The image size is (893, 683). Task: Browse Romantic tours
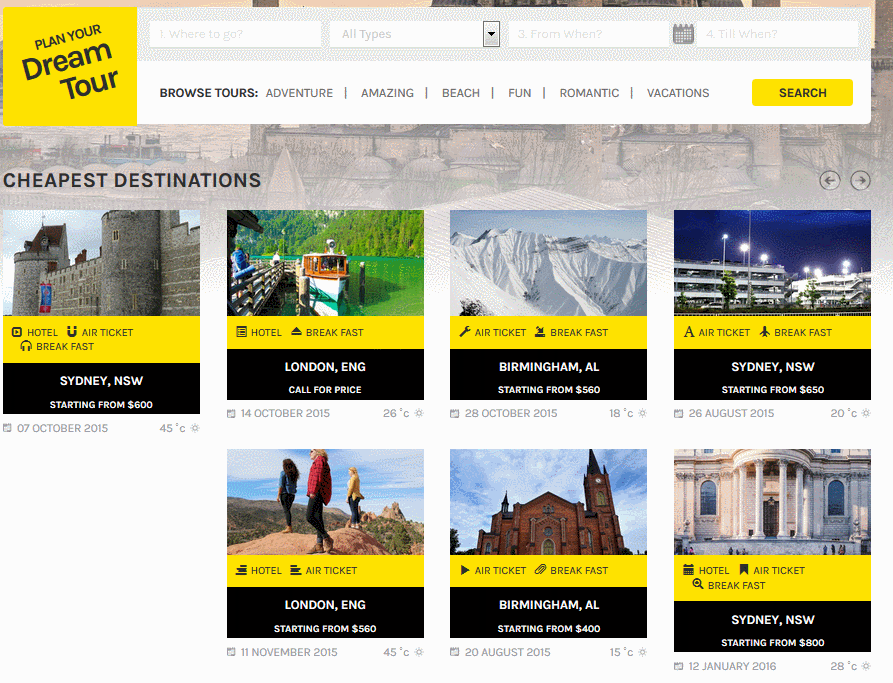589,93
